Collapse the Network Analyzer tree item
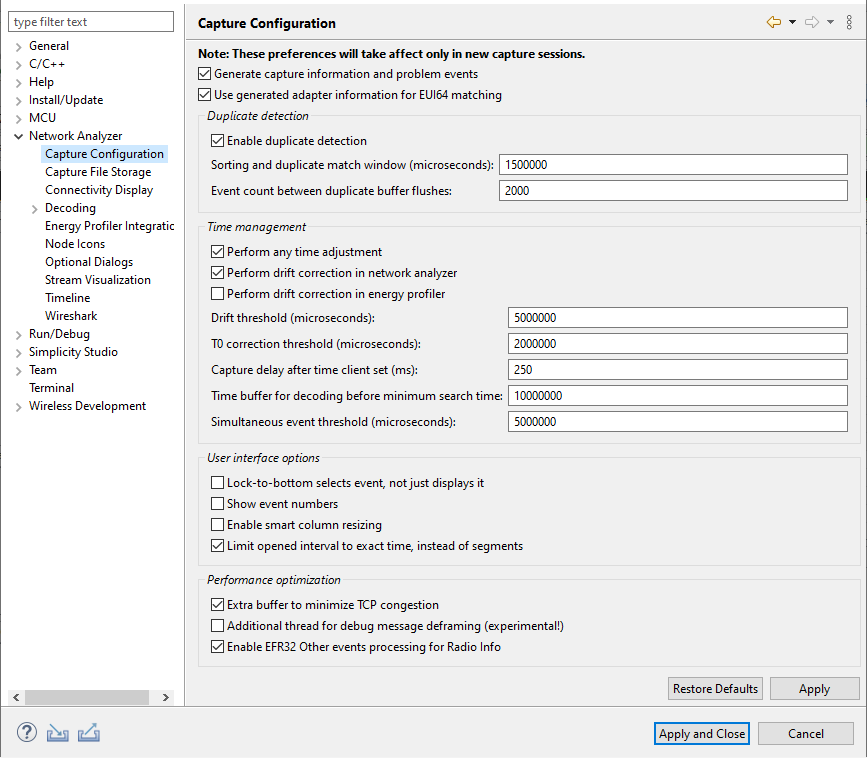Screen dimensions: 867x758 click(18, 135)
